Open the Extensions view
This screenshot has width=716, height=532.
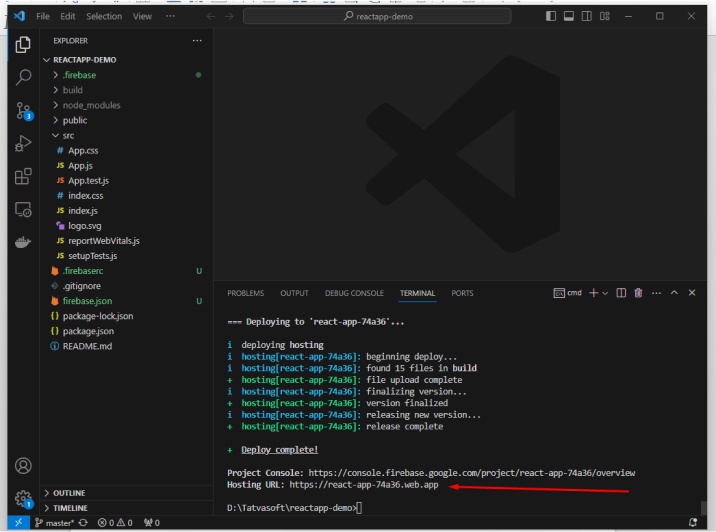(x=23, y=177)
